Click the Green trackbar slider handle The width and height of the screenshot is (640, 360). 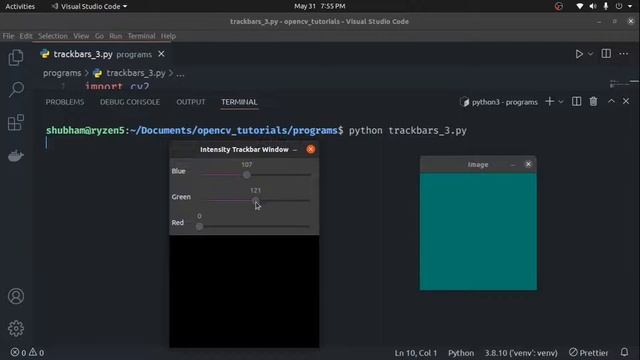(x=255, y=200)
